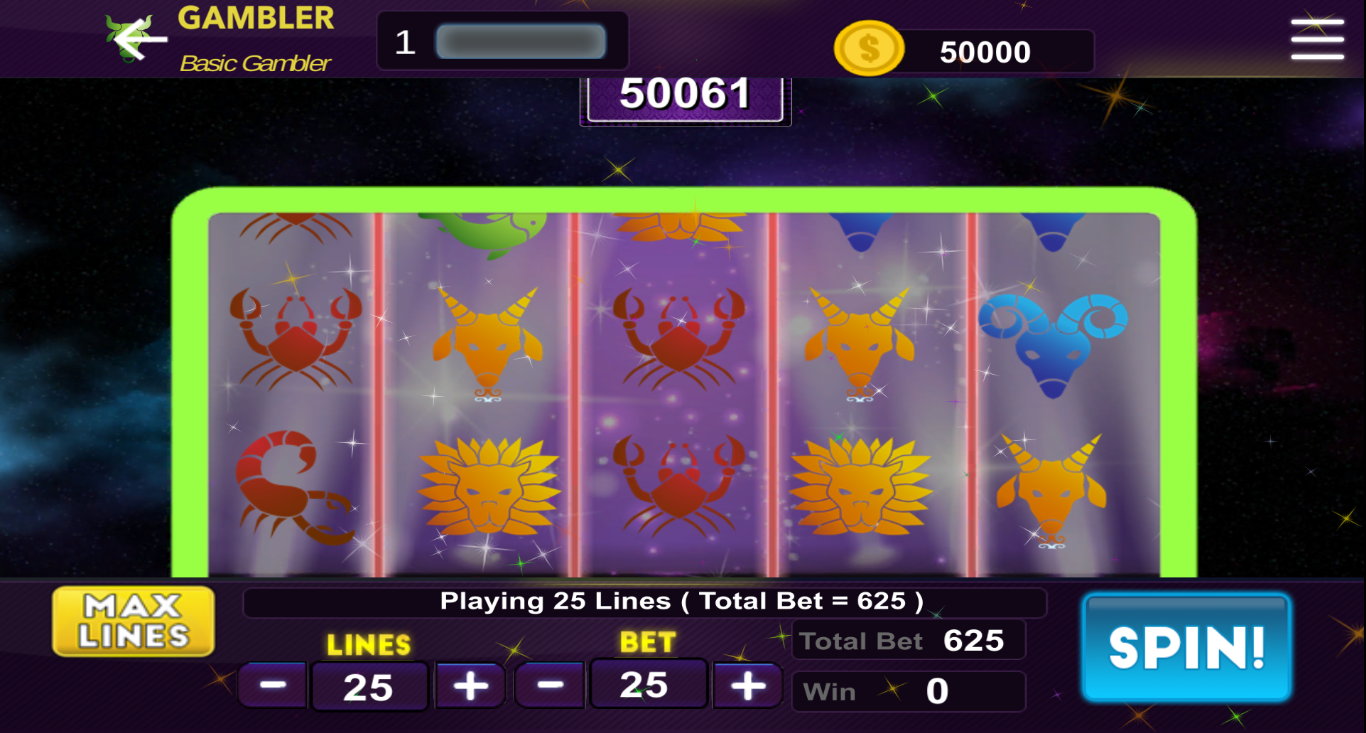Screen dimensions: 1366x733
Task: Decrease bet with the minus button
Action: click(549, 686)
